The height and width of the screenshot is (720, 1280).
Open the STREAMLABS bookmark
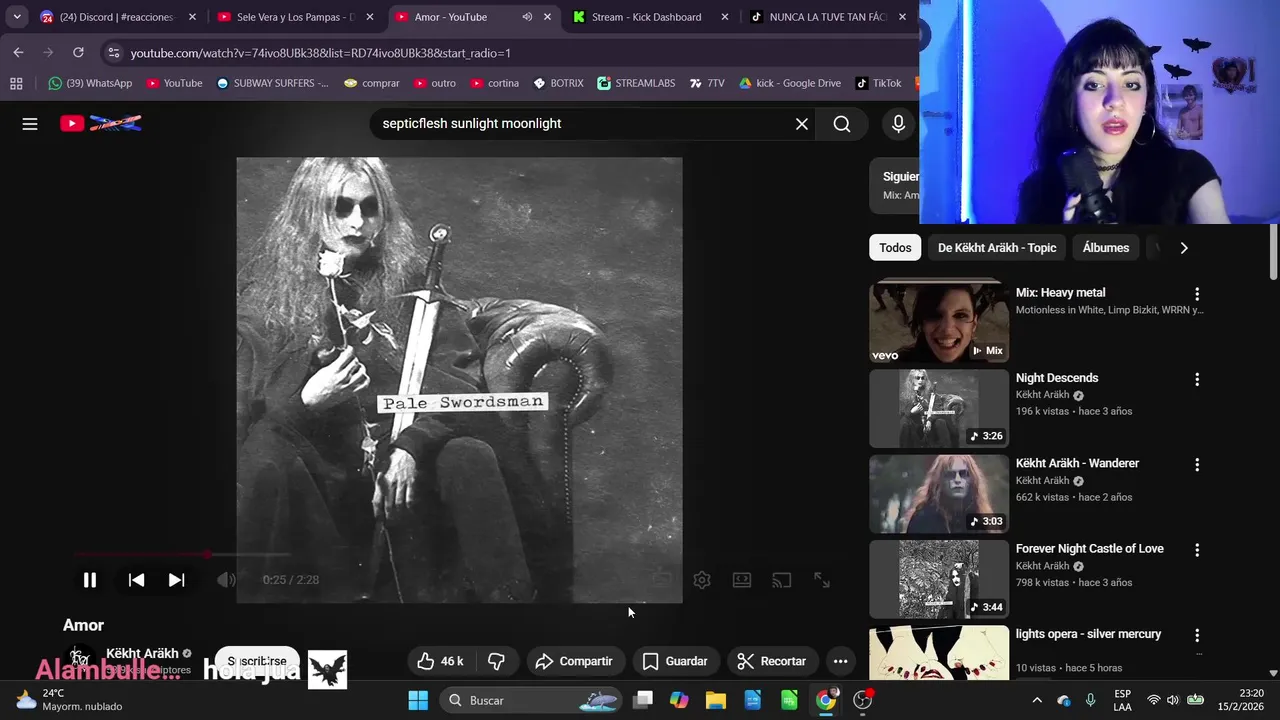[x=636, y=83]
